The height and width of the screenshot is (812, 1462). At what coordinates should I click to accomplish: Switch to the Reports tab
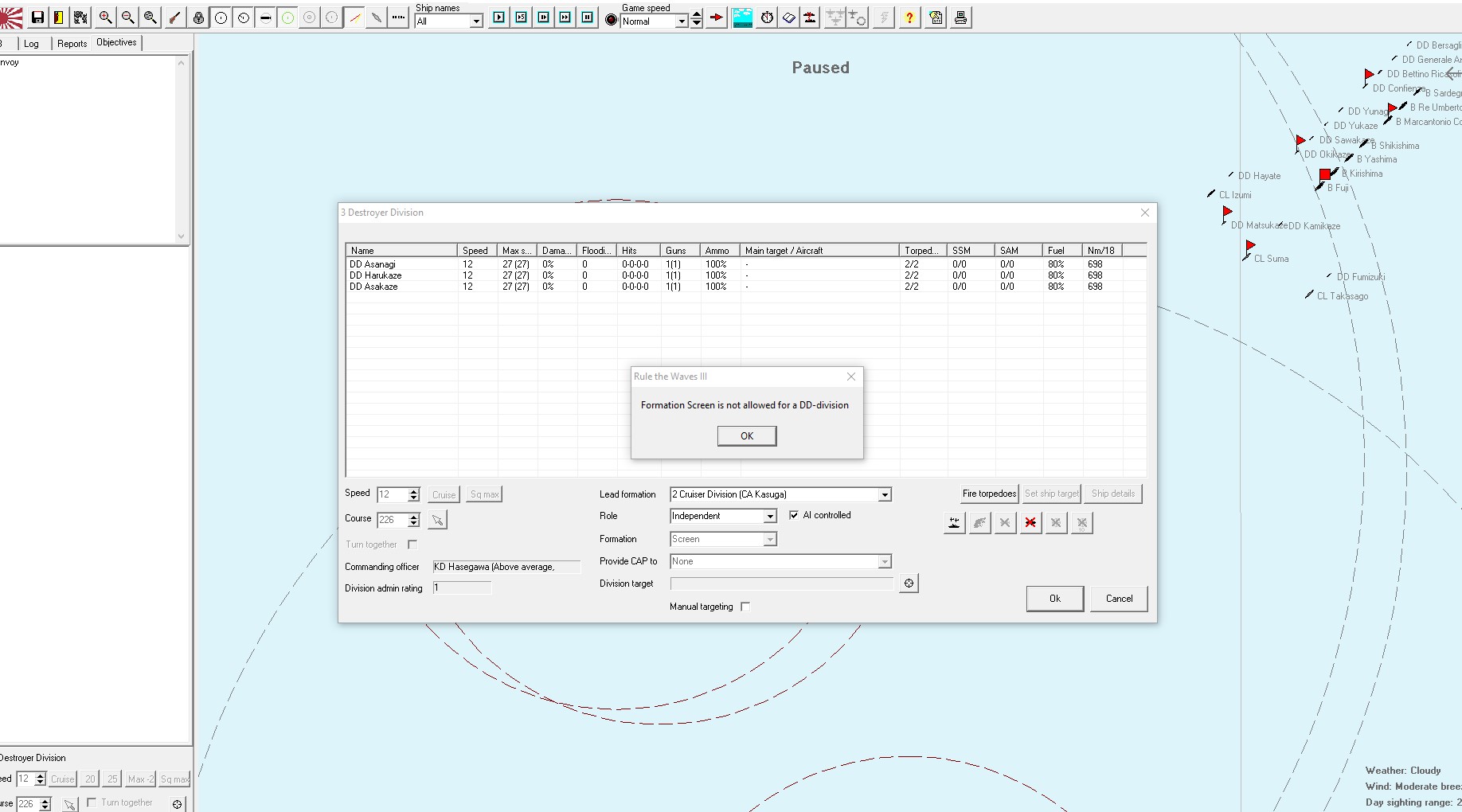pyautogui.click(x=72, y=44)
